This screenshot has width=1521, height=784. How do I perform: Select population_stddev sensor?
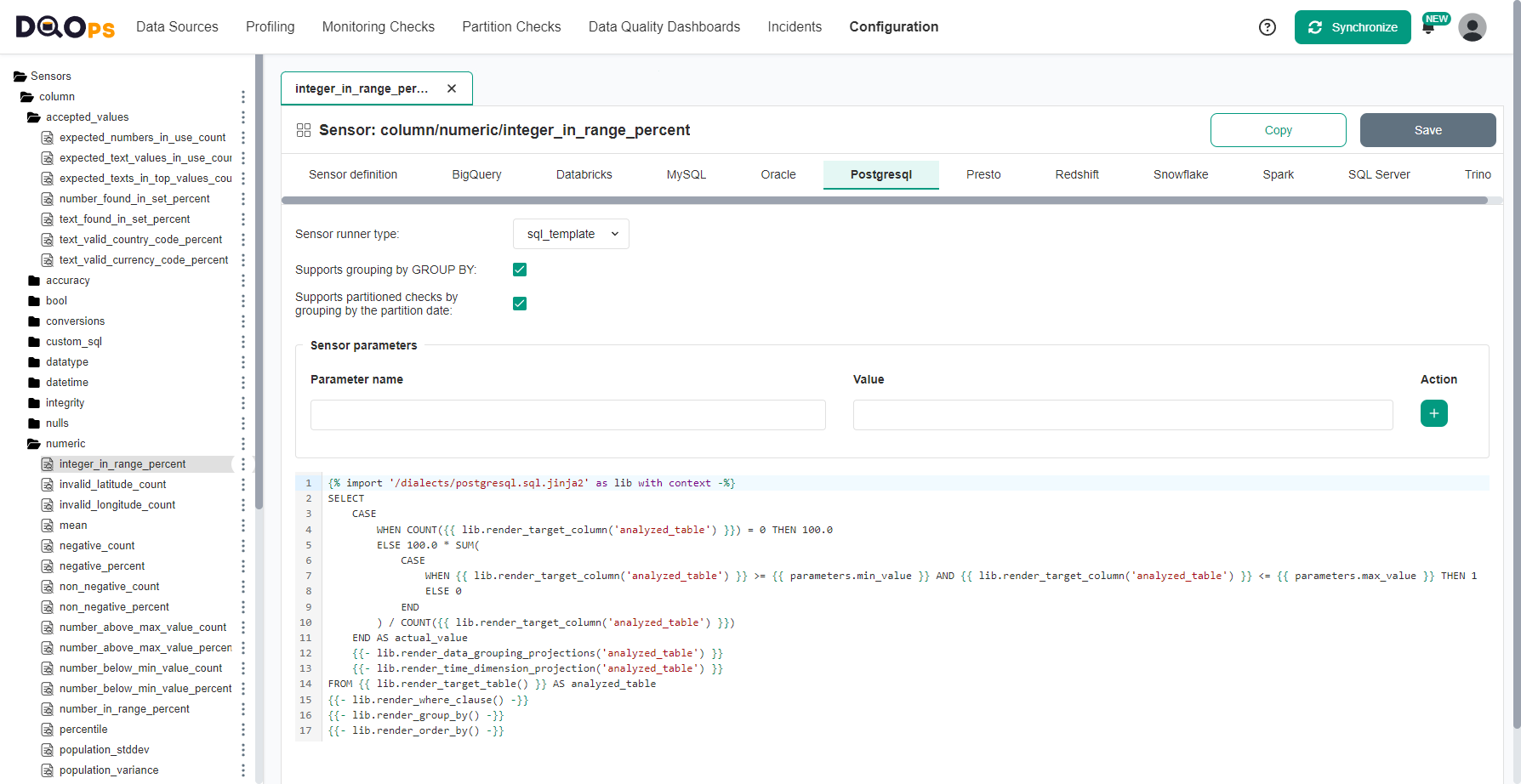[x=104, y=750]
